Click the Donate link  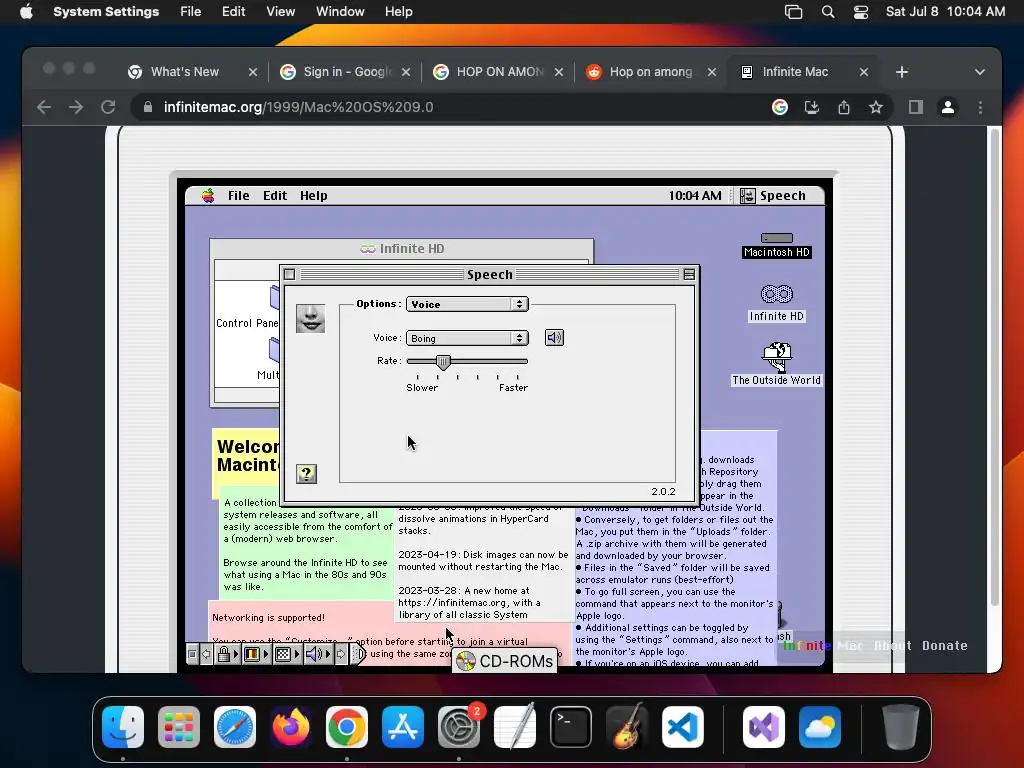[x=944, y=645]
